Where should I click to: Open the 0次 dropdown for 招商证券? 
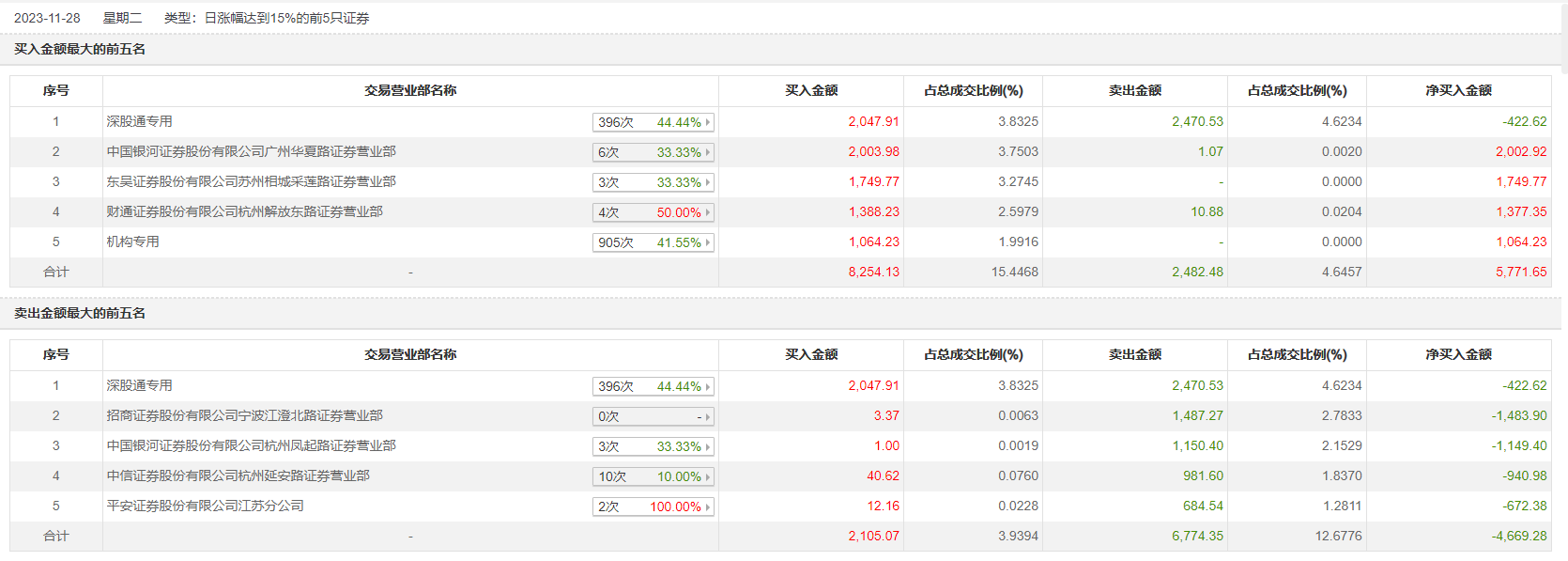653,416
